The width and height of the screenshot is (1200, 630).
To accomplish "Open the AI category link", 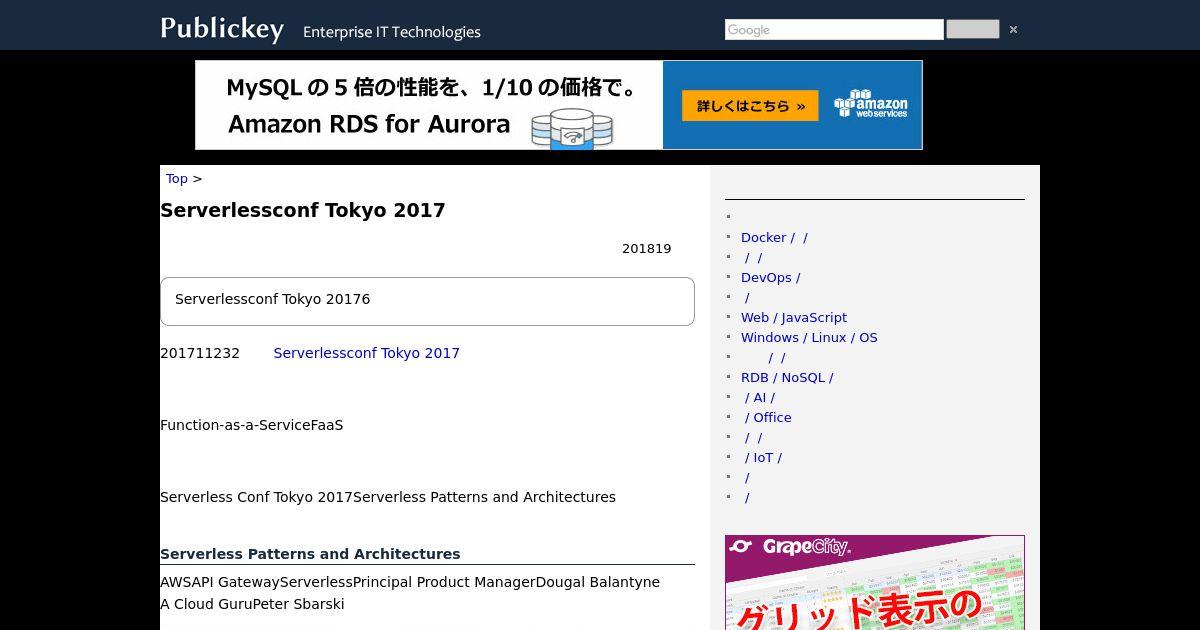I will pos(759,398).
